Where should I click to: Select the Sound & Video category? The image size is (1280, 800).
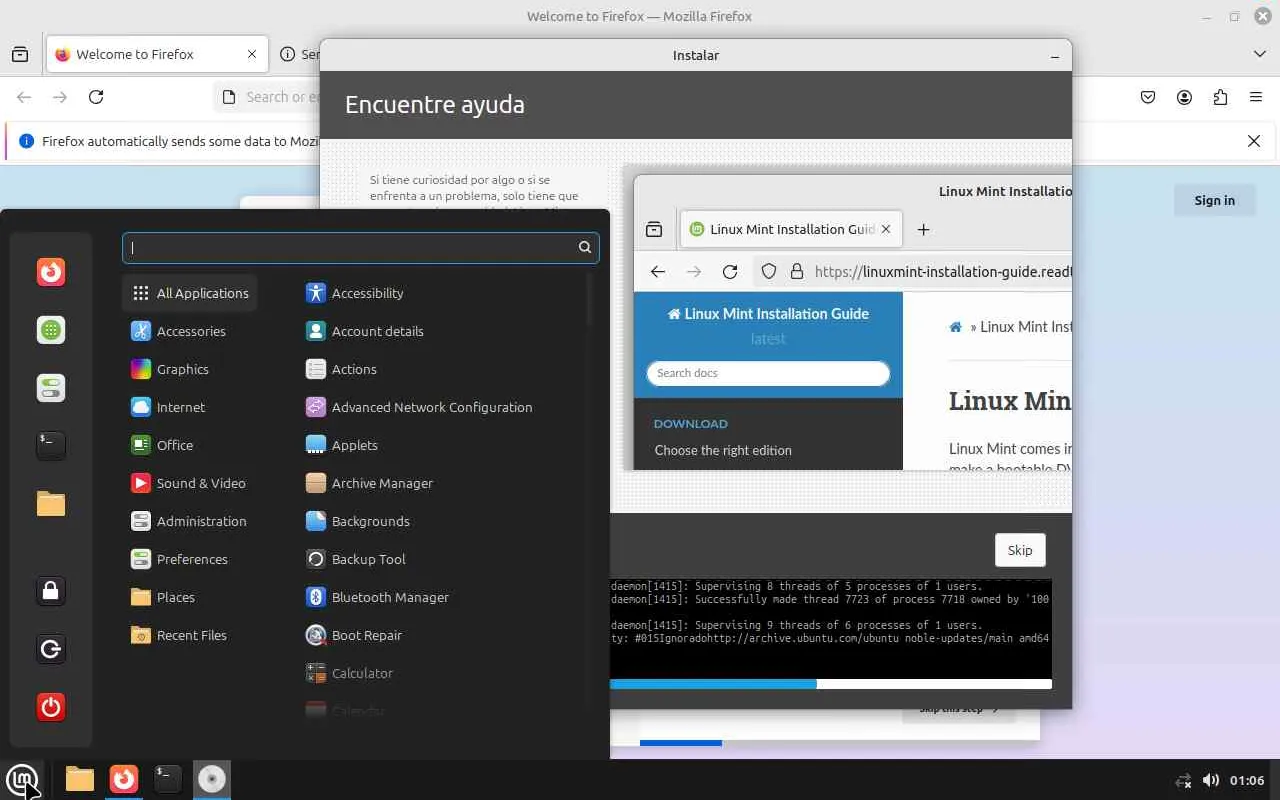190,483
